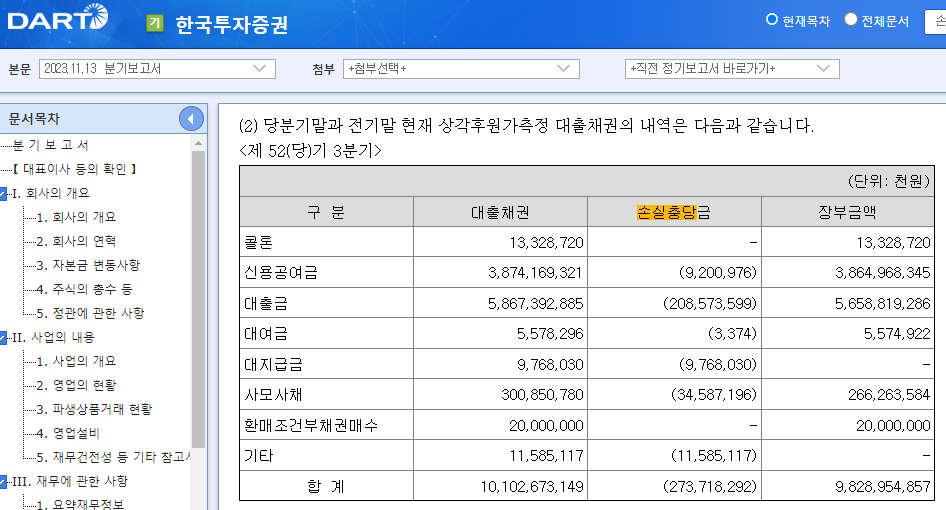Select the 전체문서 radio button
The image size is (946, 510).
(851, 19)
